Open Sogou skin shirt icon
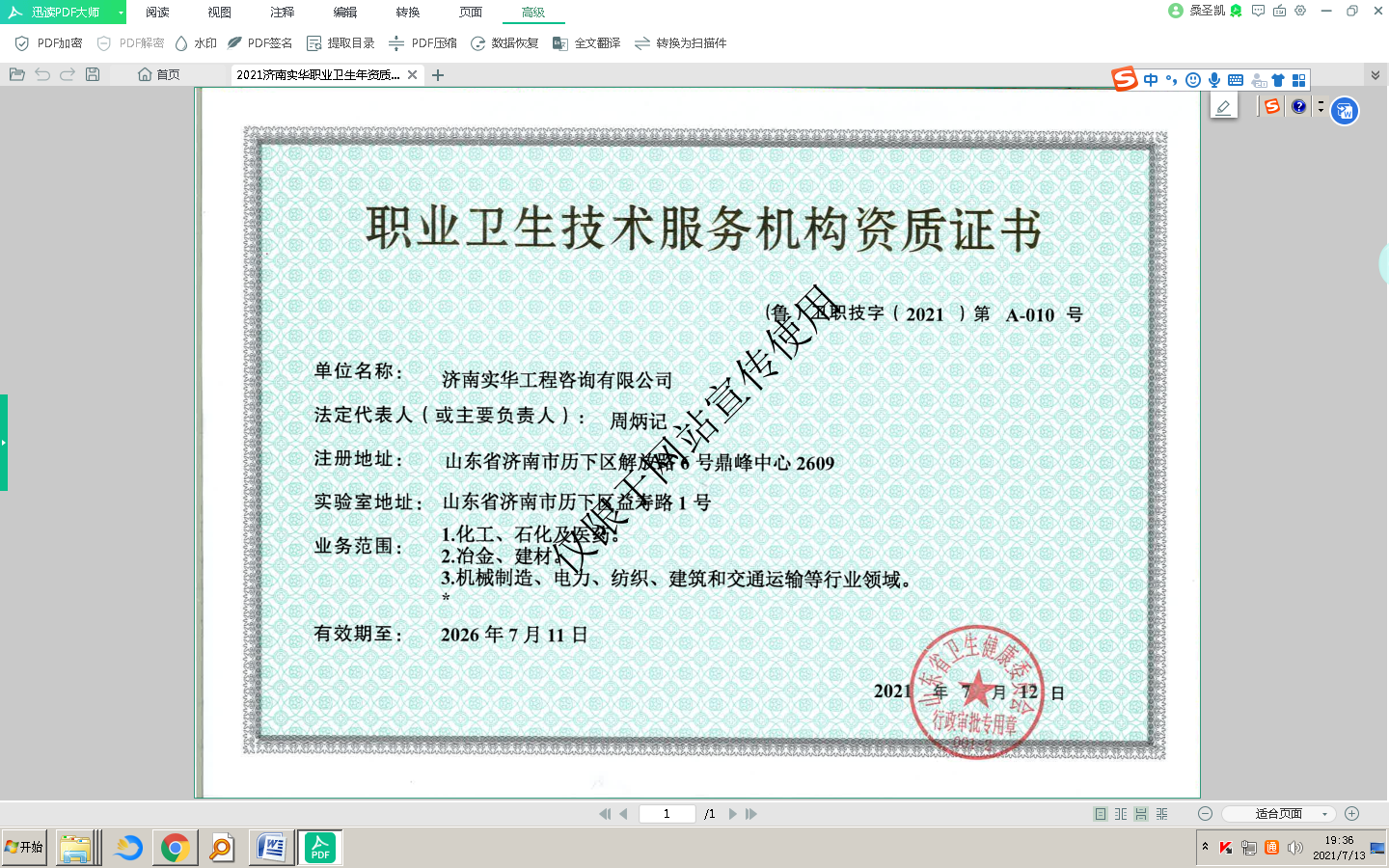Image resolution: width=1389 pixels, height=868 pixels. pos(1278,80)
